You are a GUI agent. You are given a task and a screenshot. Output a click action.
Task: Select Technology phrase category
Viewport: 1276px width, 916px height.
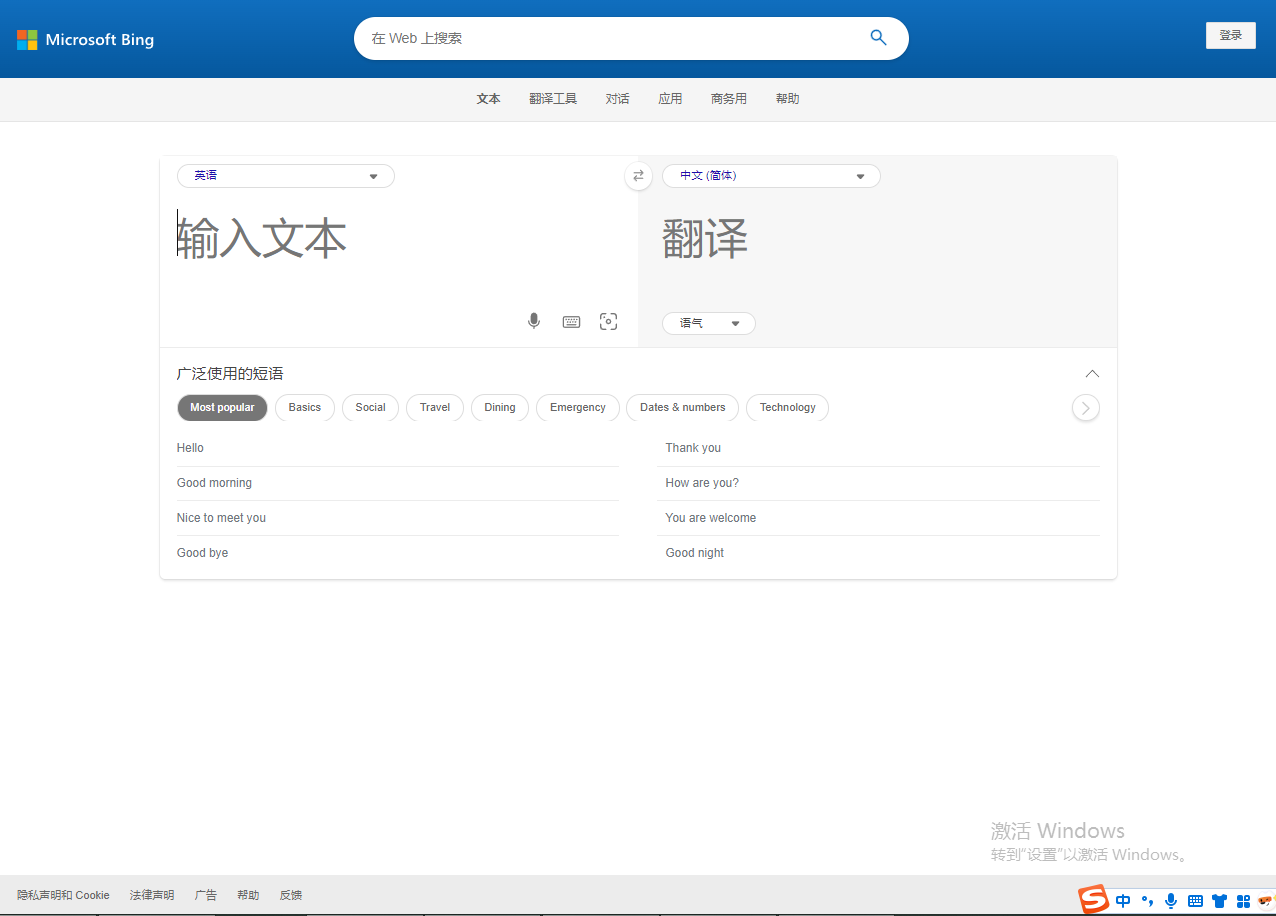click(788, 408)
